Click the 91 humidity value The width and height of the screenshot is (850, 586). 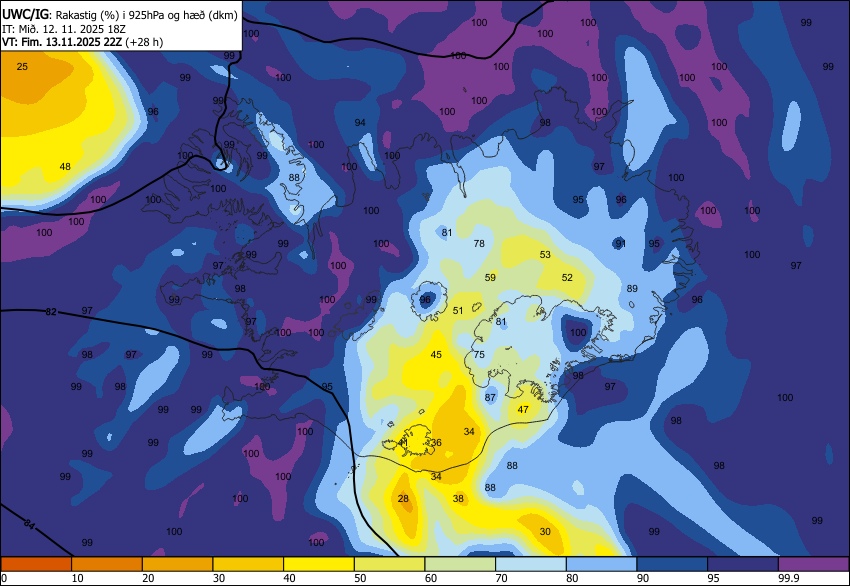click(x=621, y=243)
